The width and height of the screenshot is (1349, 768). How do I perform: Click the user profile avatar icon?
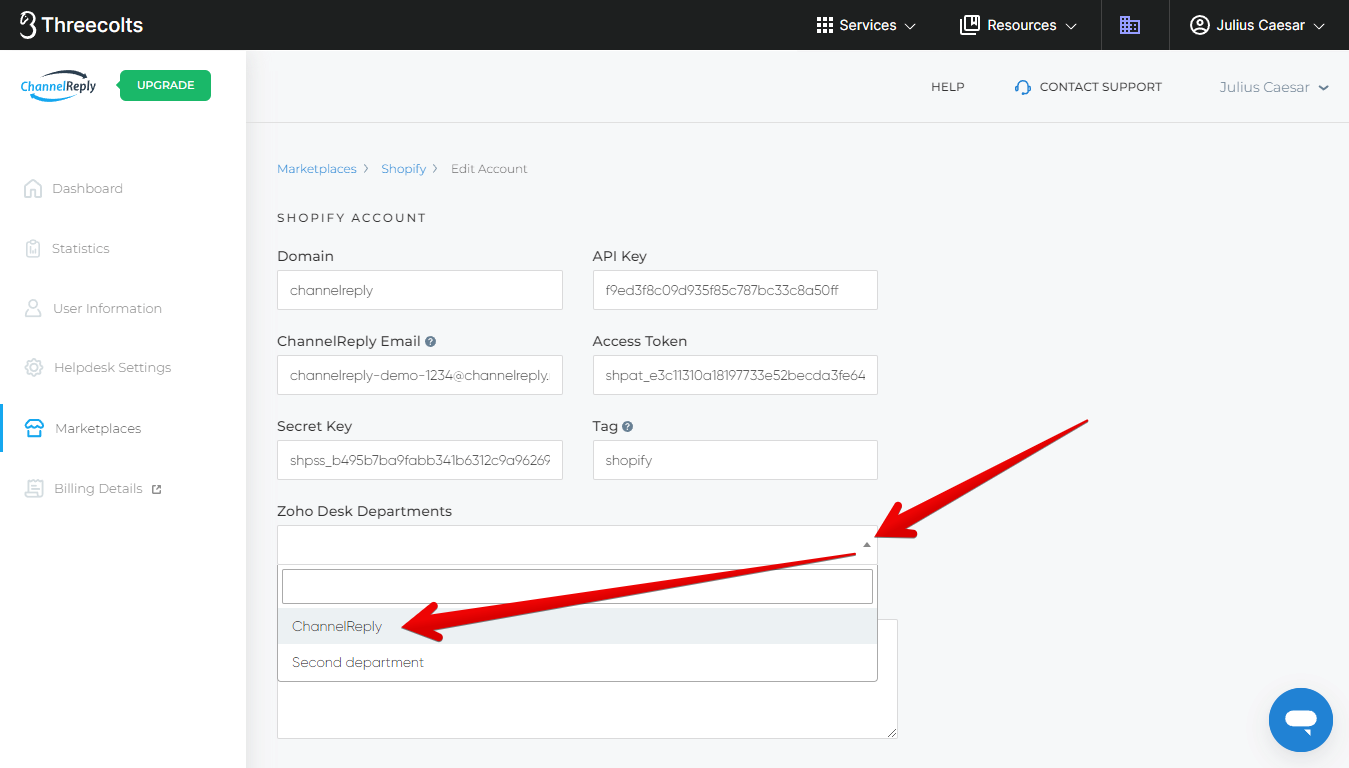(x=1199, y=25)
